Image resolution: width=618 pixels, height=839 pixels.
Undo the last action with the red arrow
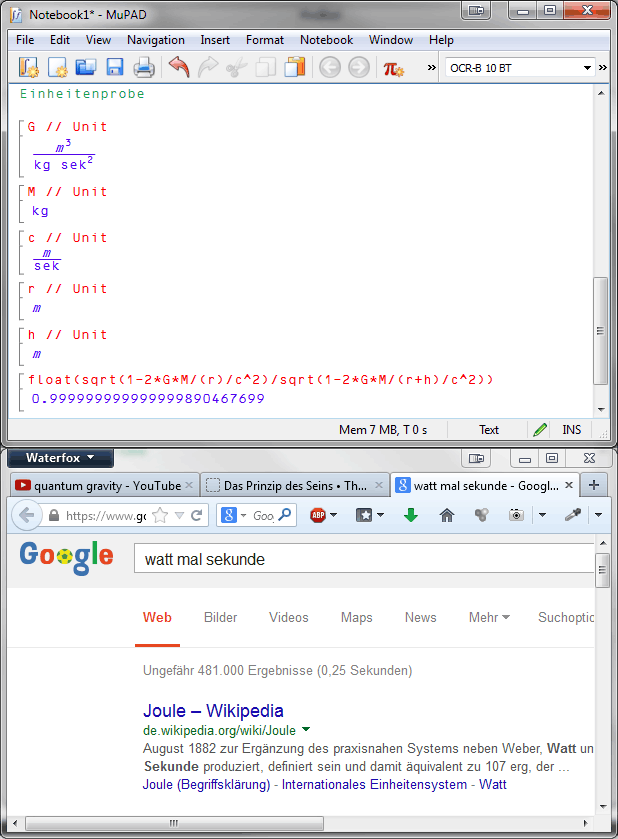pos(179,68)
